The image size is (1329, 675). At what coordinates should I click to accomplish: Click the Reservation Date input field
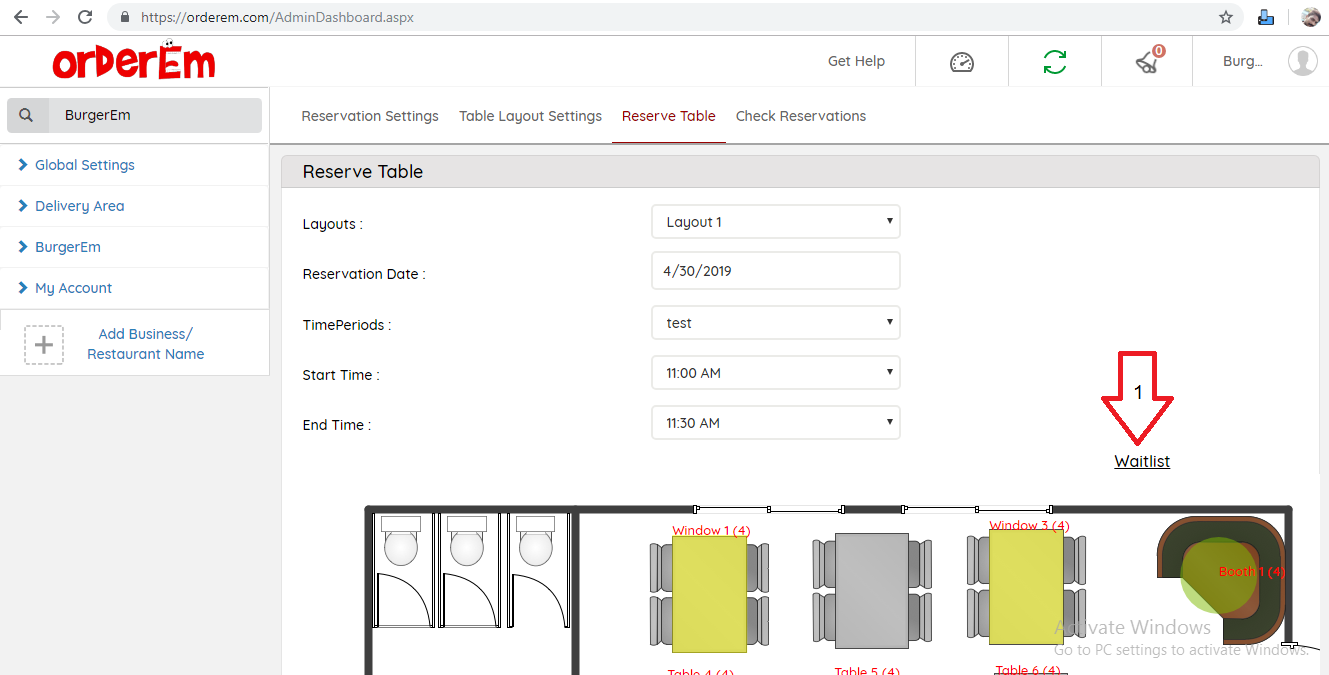pyautogui.click(x=775, y=271)
